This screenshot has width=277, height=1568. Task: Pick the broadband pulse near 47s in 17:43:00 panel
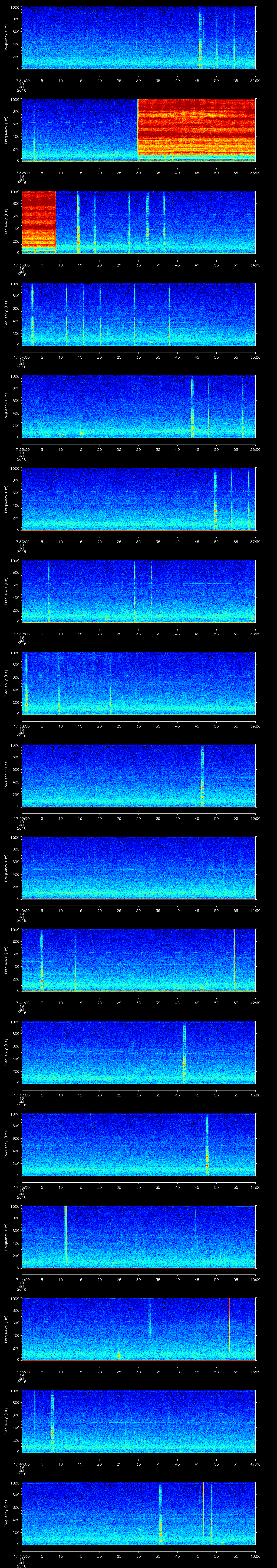(207, 1144)
